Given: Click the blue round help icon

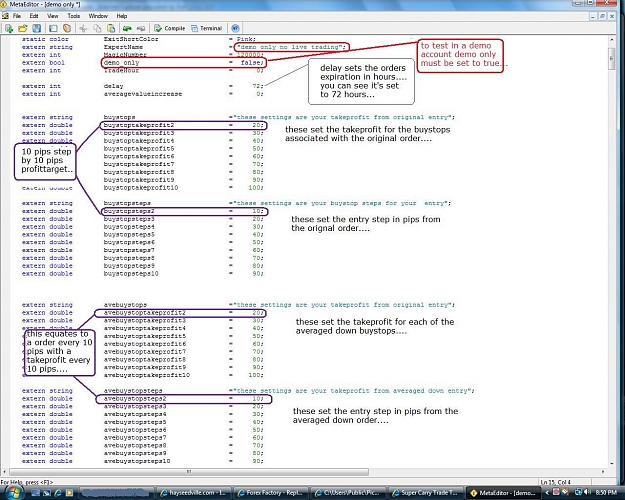Looking at the screenshot, I should 235,28.
